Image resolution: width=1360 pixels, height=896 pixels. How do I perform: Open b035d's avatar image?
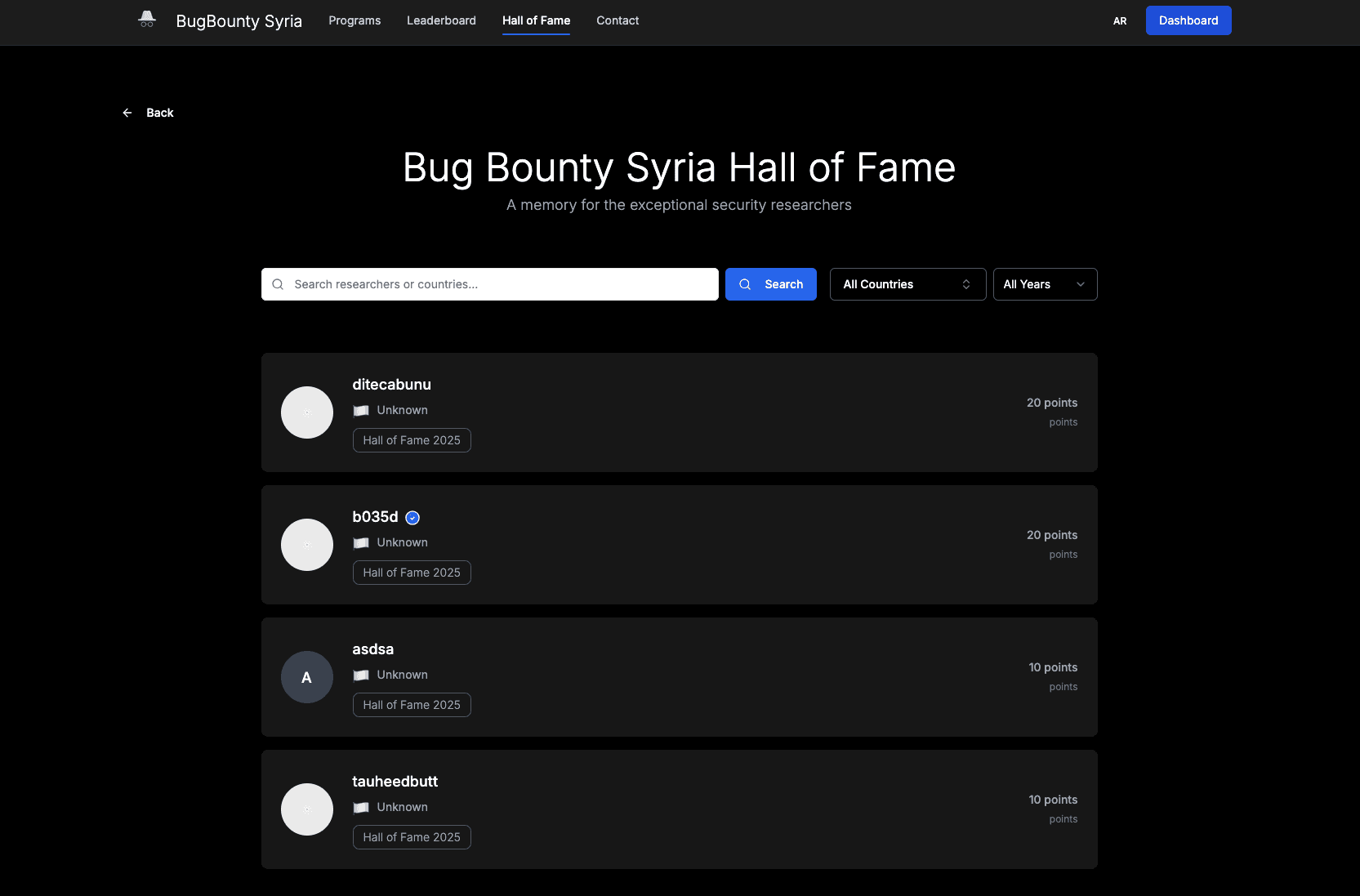[x=307, y=545]
